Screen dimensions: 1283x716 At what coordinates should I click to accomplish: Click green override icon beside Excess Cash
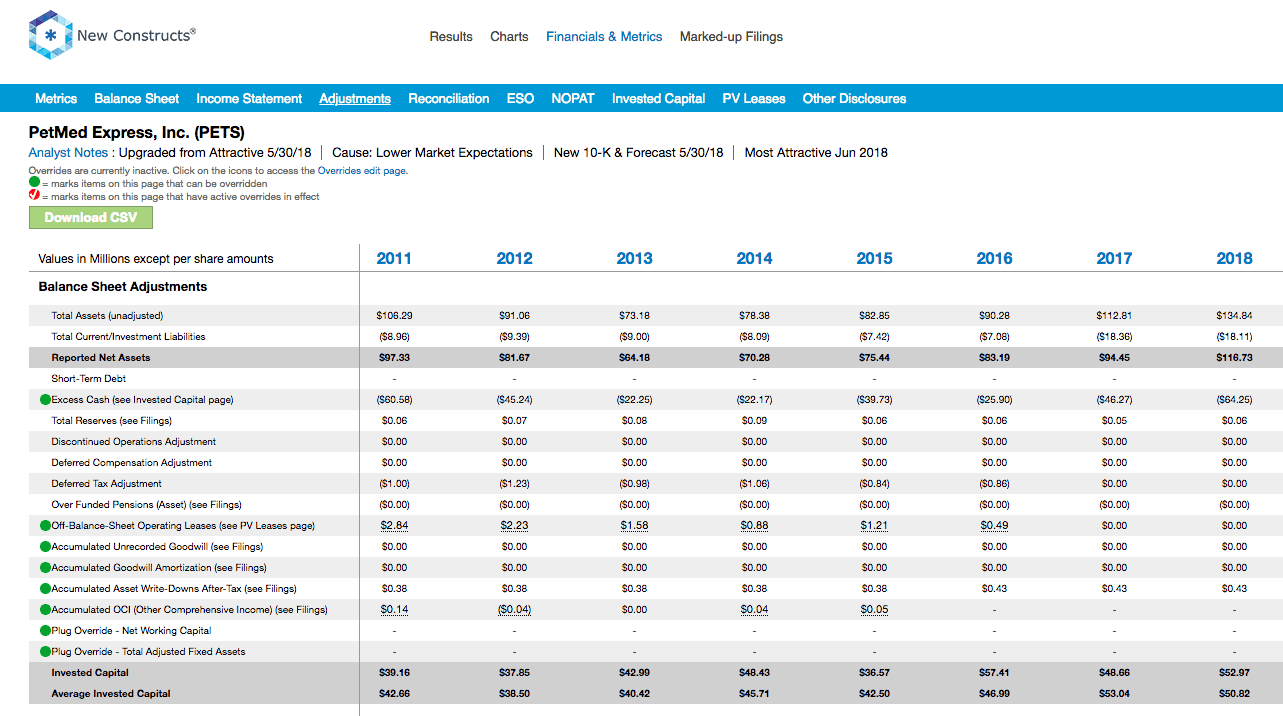(45, 400)
